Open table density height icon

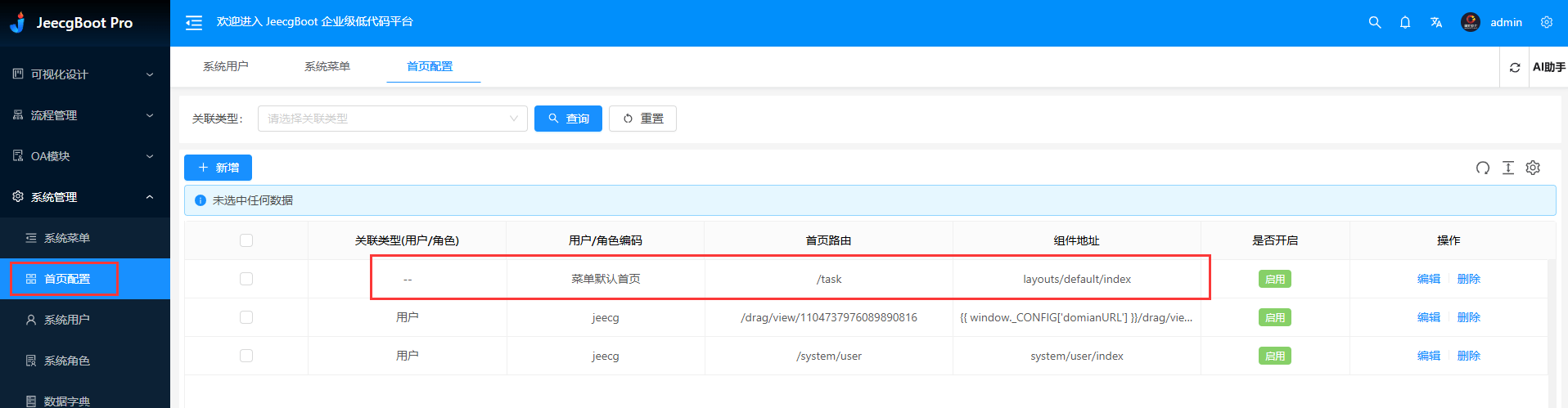1508,168
